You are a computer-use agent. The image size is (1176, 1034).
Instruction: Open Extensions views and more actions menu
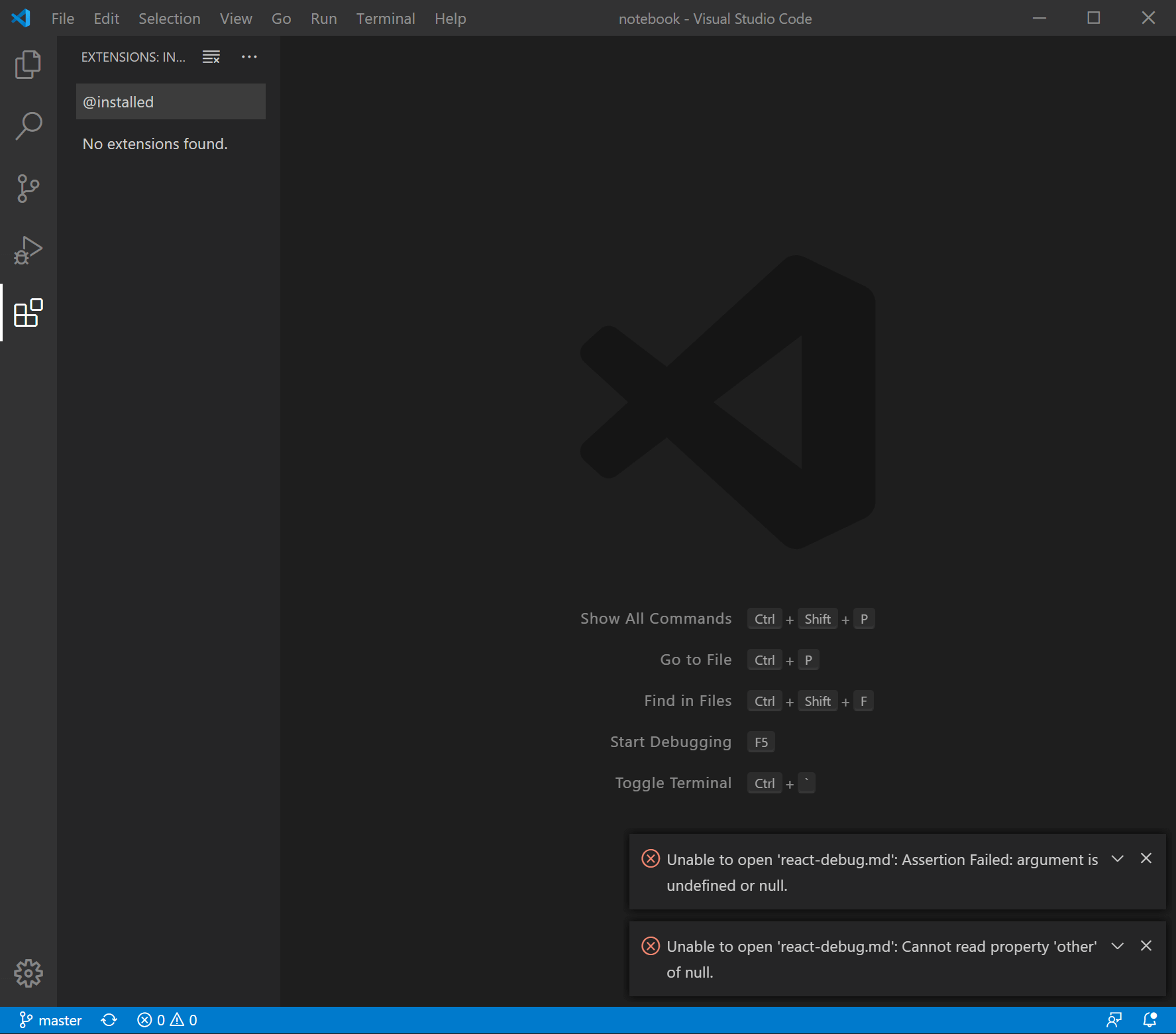(249, 57)
